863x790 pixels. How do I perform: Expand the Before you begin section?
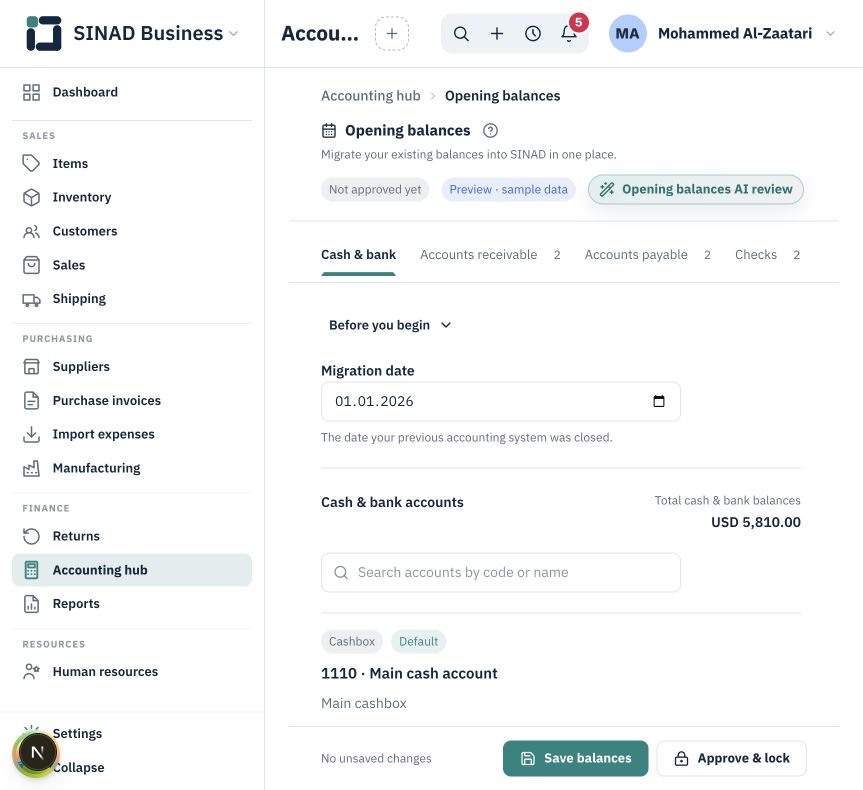[x=390, y=325]
